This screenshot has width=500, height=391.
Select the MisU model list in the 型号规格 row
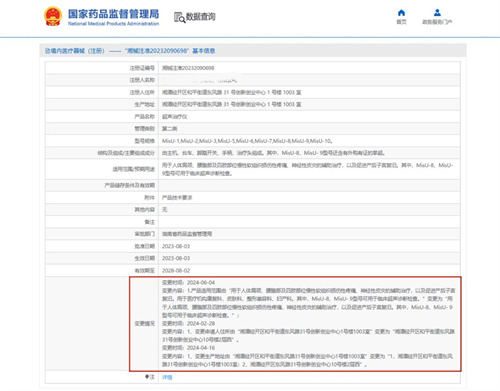(247, 141)
